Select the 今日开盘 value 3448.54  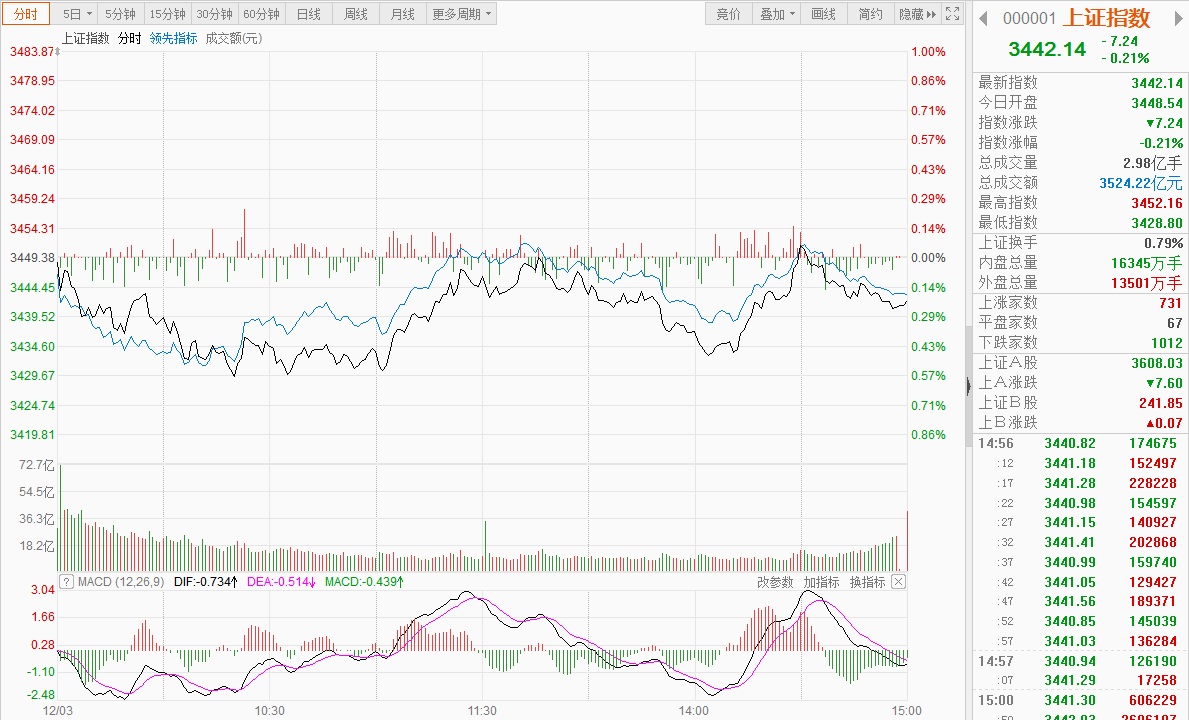pos(1157,103)
